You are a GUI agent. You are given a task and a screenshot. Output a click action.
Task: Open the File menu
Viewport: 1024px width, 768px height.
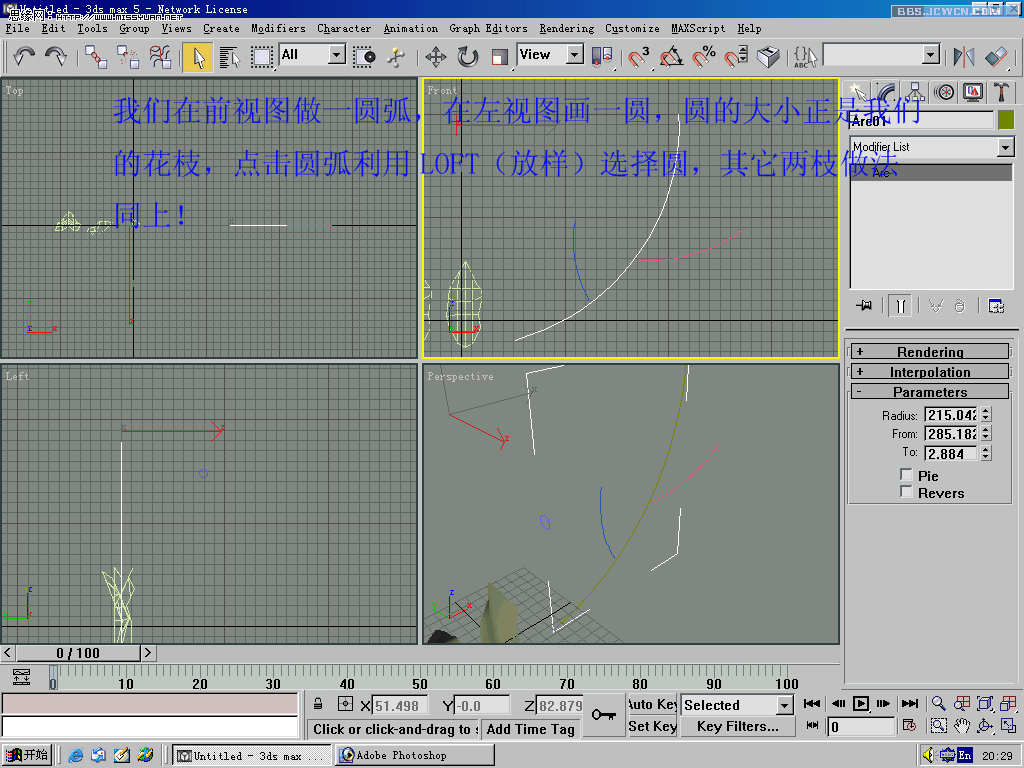(18, 29)
